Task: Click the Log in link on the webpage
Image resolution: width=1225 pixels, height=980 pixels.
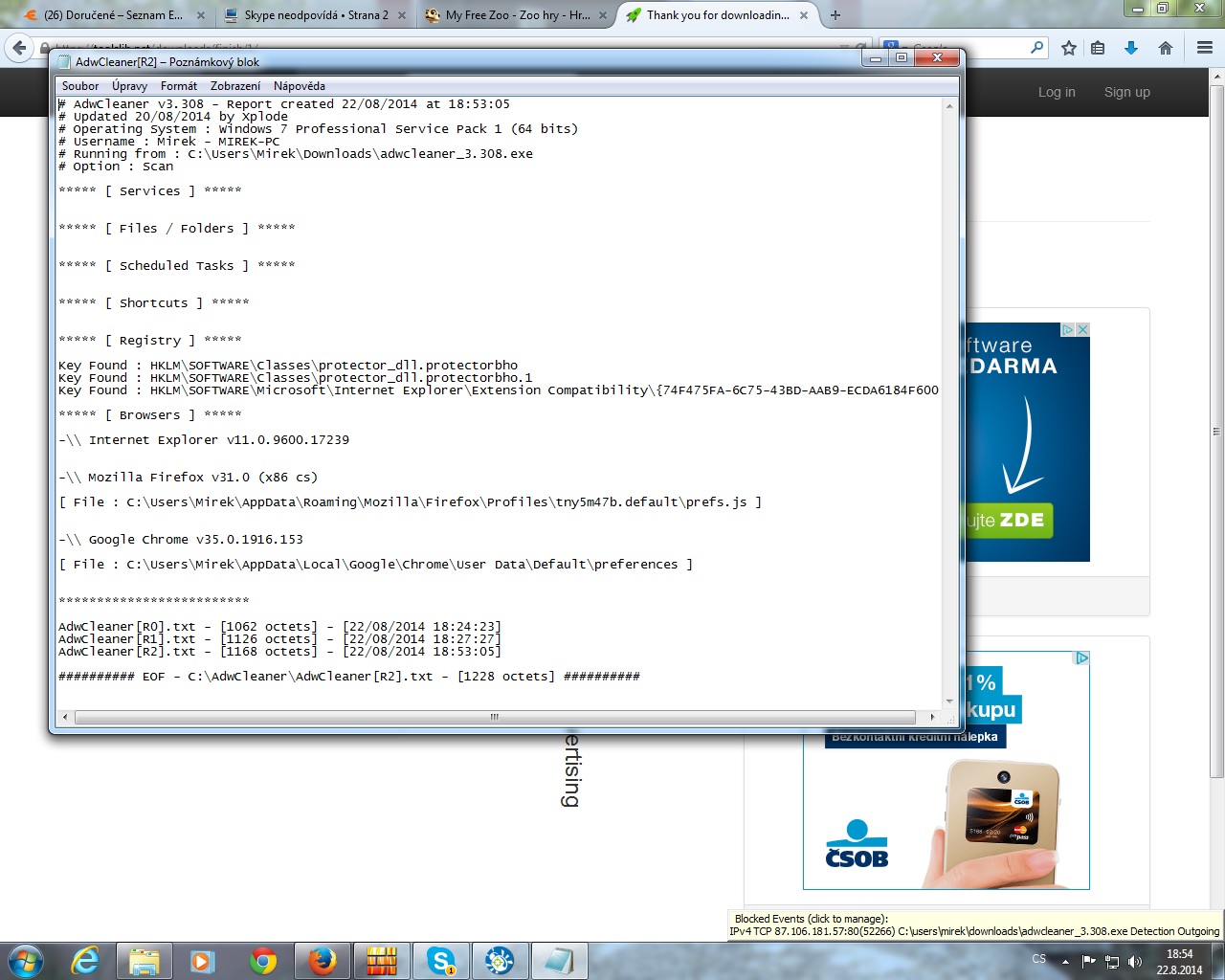Action: 1057,92
